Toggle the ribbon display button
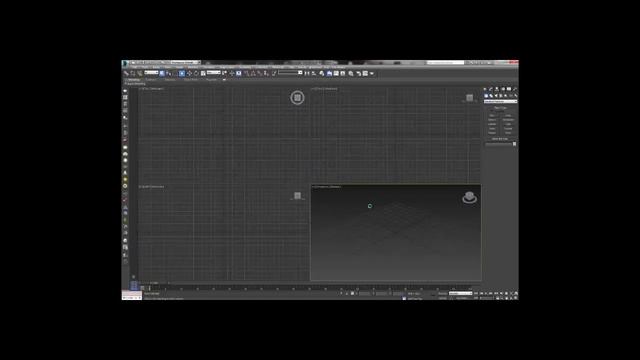This screenshot has height=360, width=640. (329, 73)
